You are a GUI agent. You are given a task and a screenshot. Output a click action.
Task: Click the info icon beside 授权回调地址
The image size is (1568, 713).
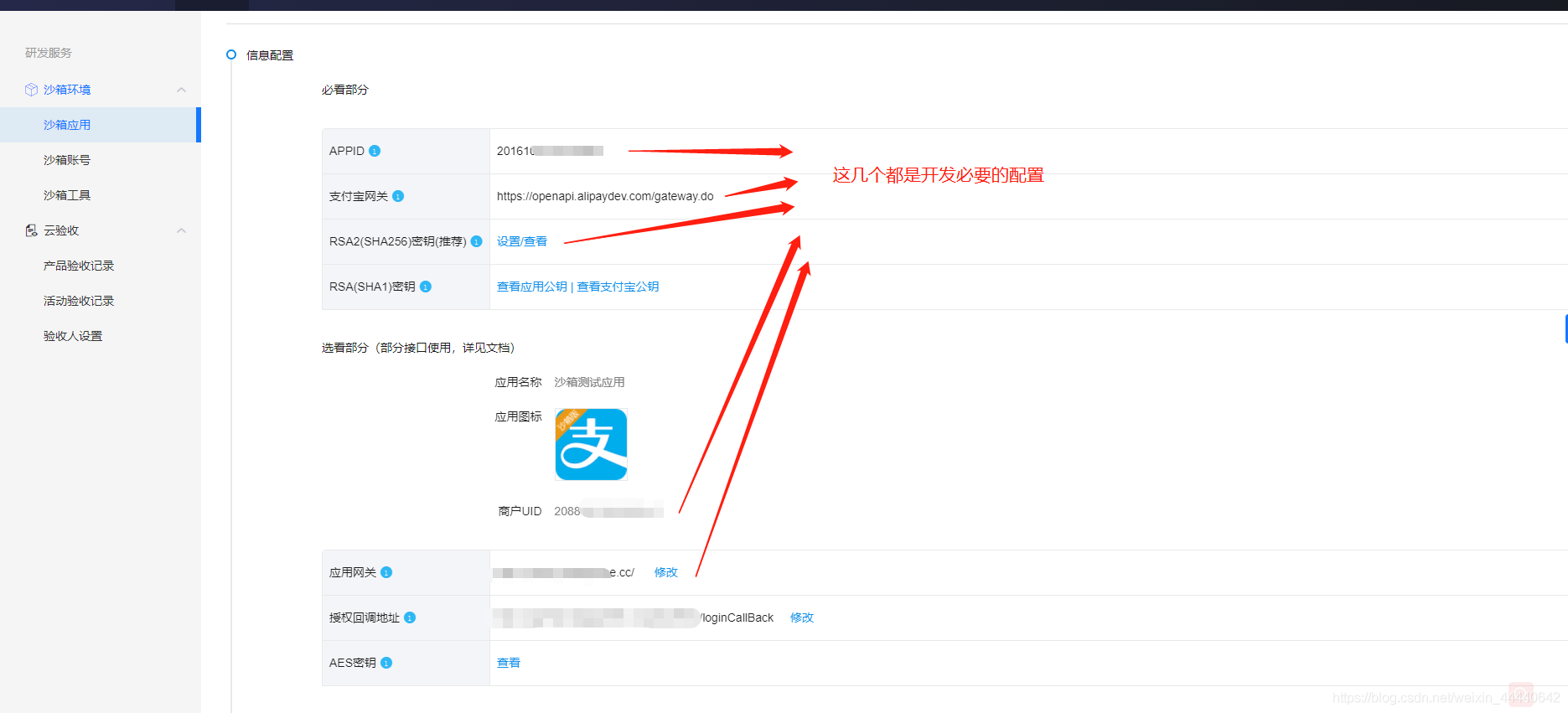click(410, 617)
